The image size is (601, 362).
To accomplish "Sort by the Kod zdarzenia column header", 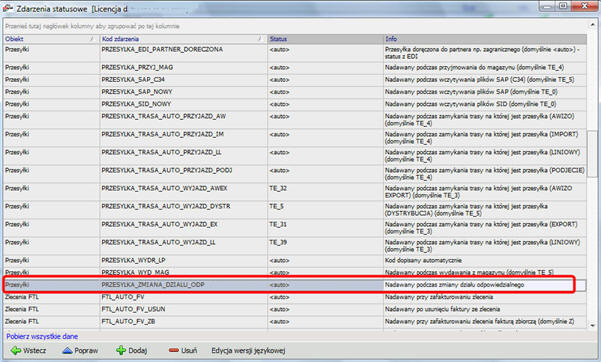I will coord(183,39).
